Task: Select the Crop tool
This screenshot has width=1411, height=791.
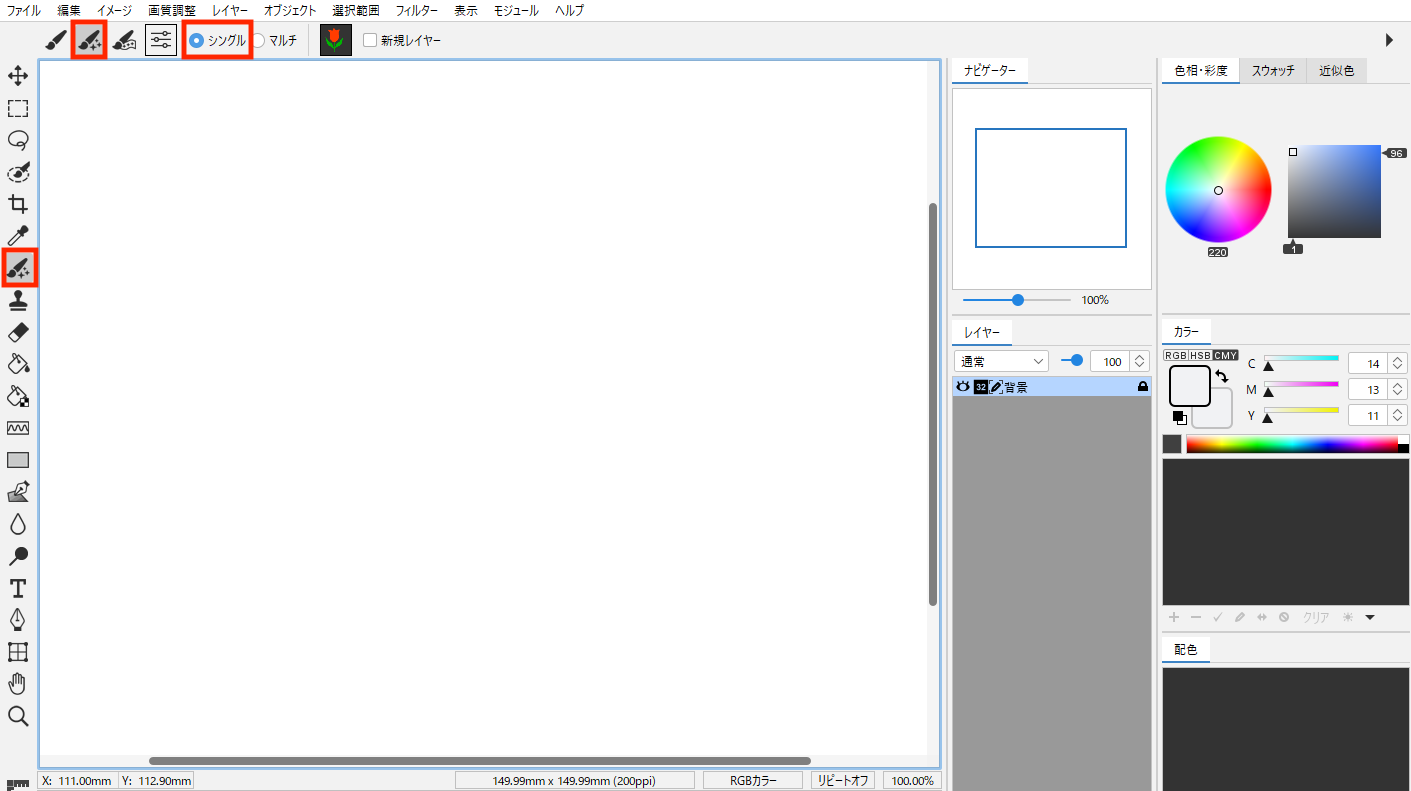Action: tap(18, 204)
